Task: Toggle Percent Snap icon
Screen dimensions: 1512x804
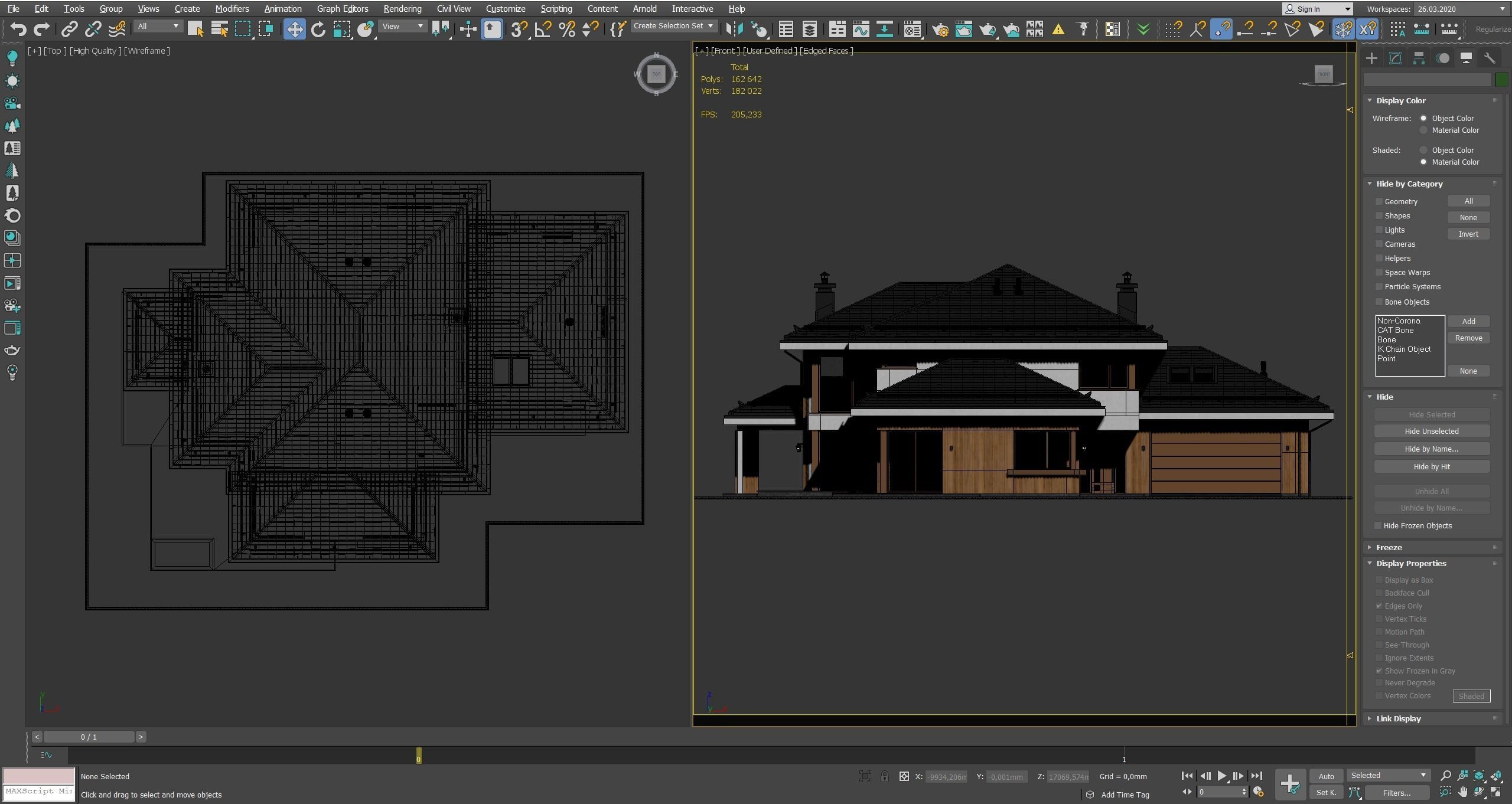Action: point(566,29)
